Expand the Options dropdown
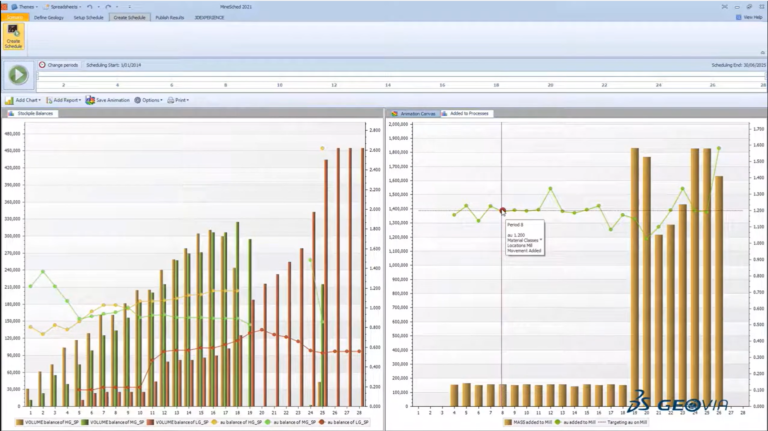This screenshot has width=768, height=431. tap(148, 100)
